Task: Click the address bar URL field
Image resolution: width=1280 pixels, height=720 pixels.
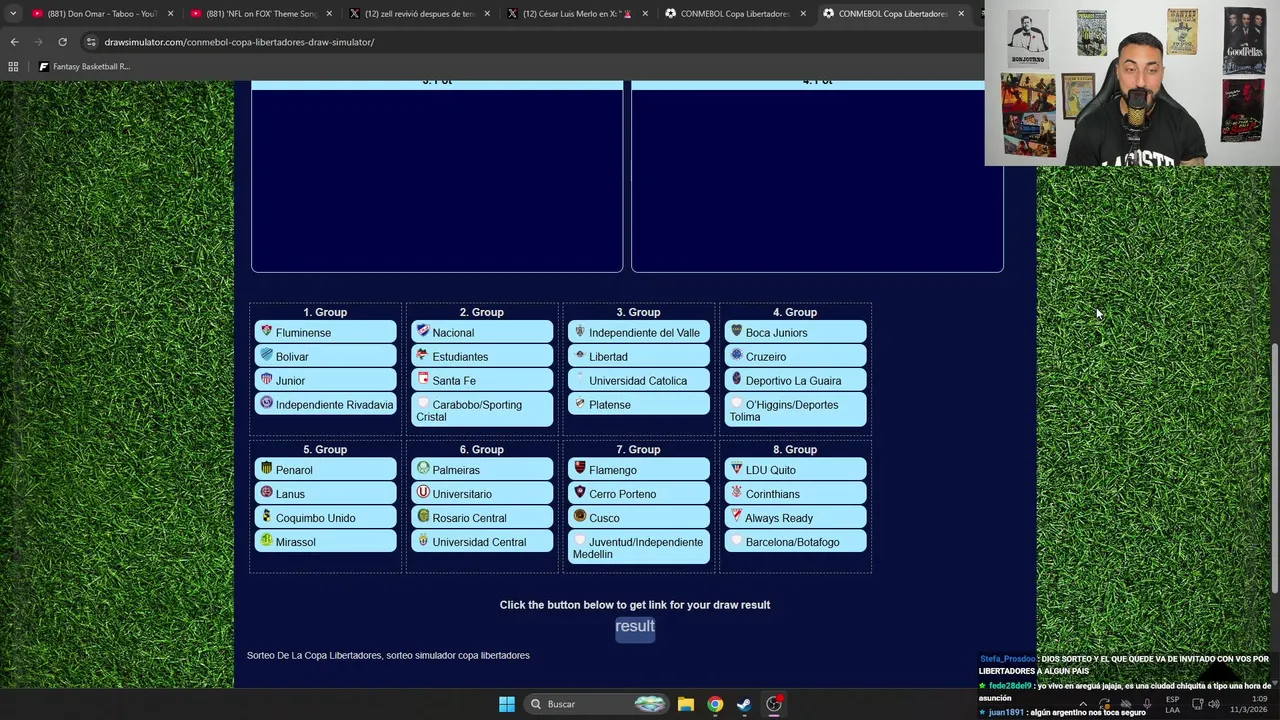Action: coord(530,42)
